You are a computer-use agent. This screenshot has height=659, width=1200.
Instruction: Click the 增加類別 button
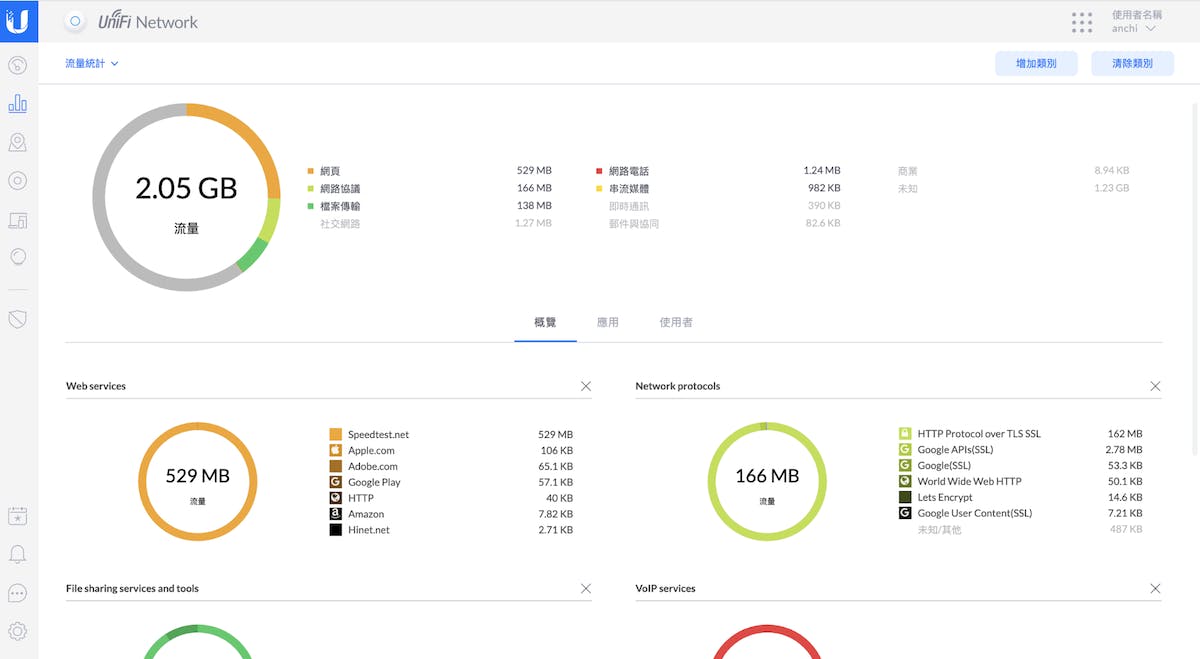[x=1036, y=64]
